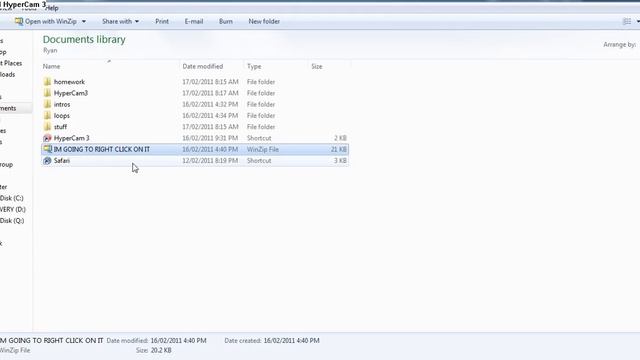Change view using the view icon

tap(627, 21)
